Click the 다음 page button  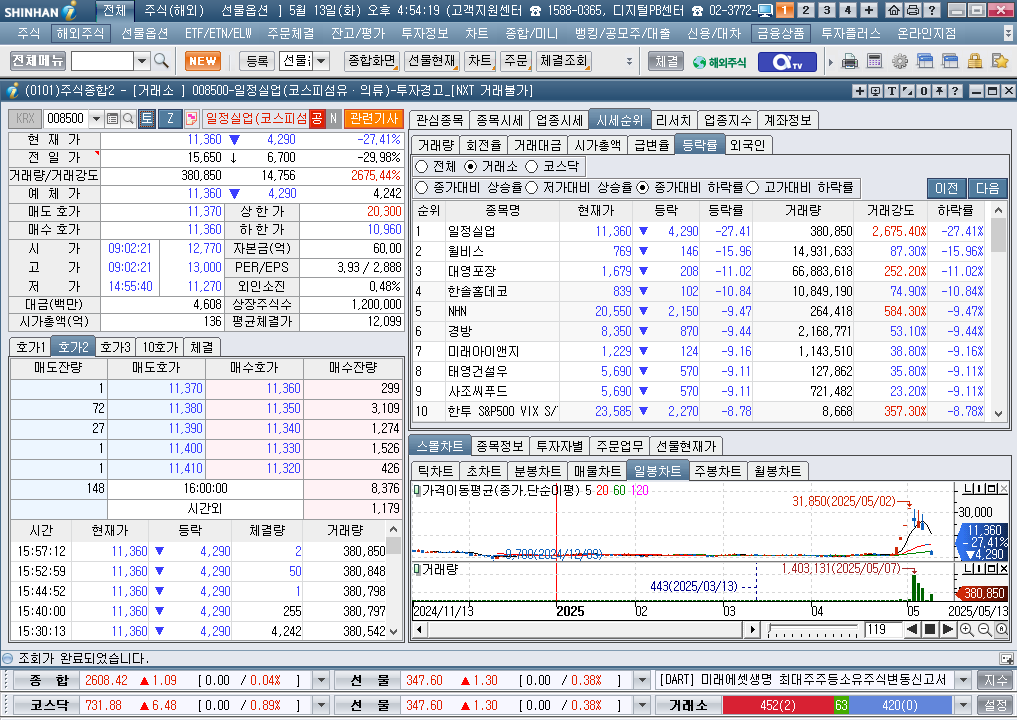(988, 188)
